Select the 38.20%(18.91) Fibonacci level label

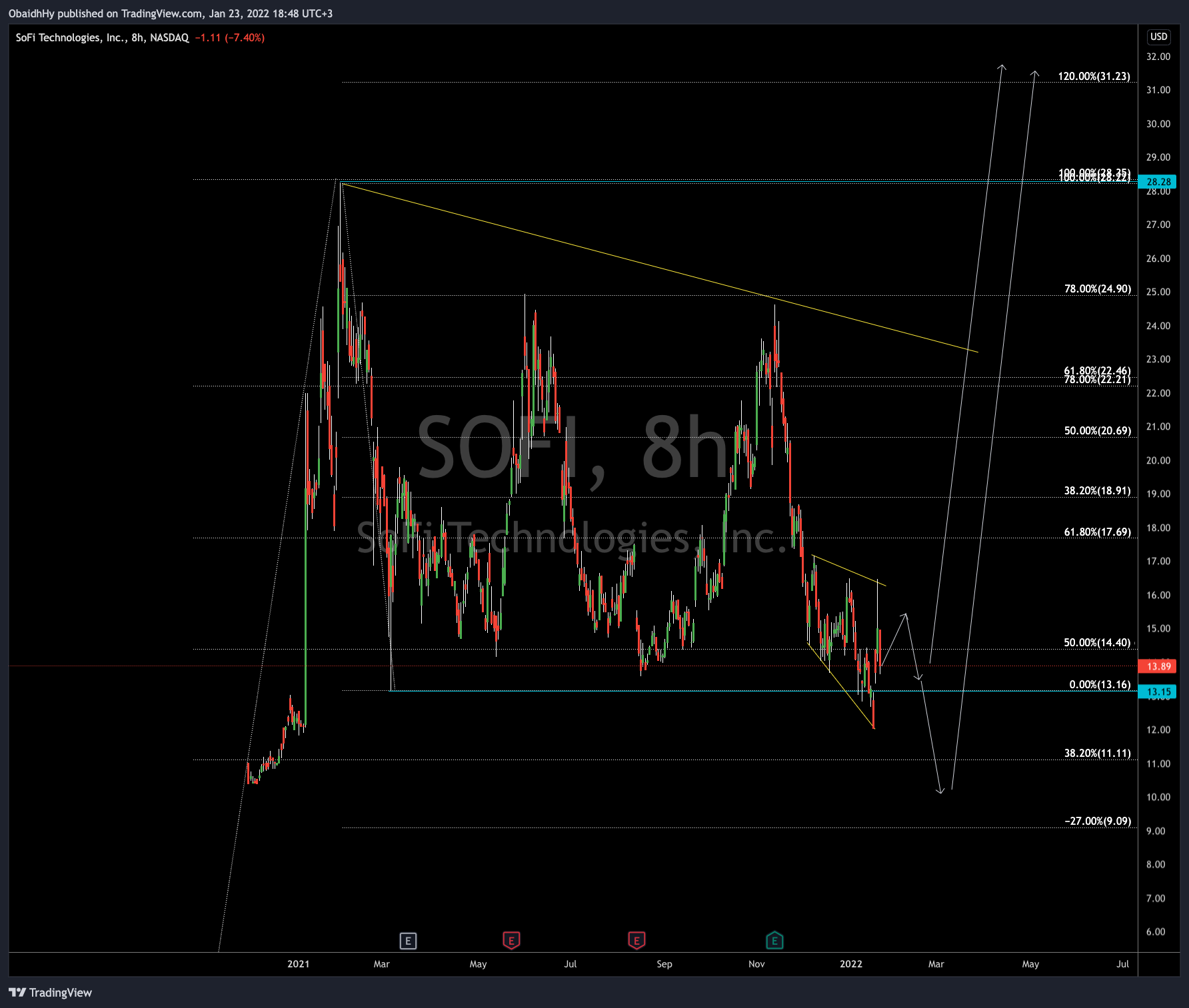coord(1097,491)
